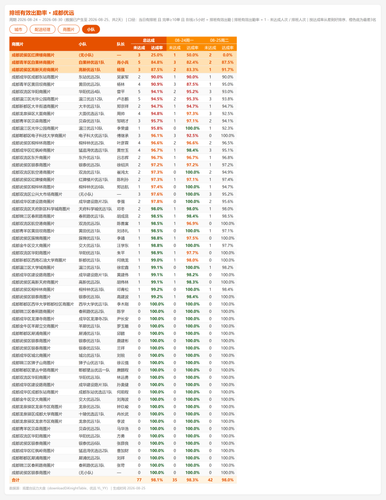Screen dimensions: 386x500
Task: Select the 大丰优选1队 team cell
Action: (x=89, y=106)
